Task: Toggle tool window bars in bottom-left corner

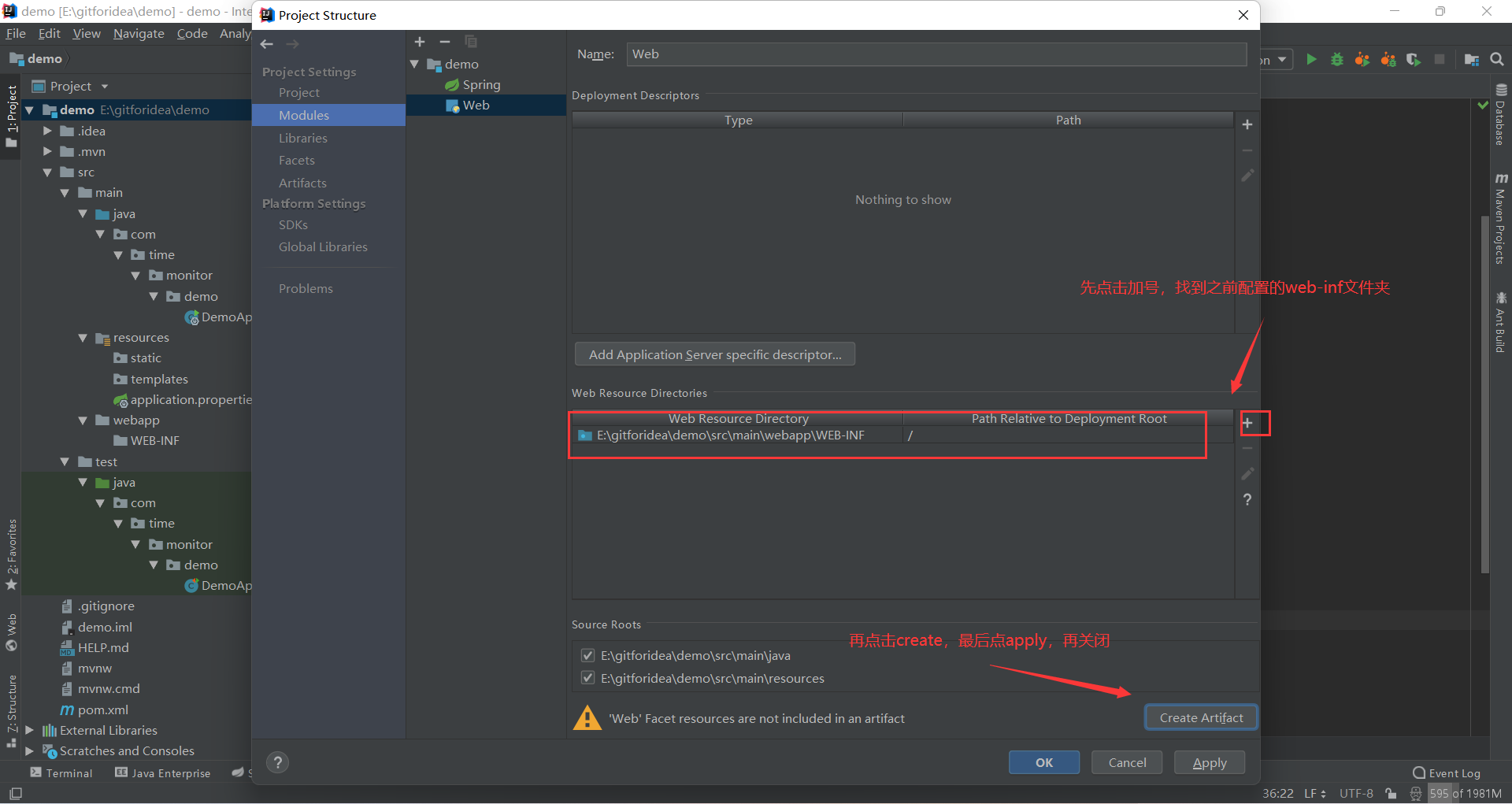Action: pyautogui.click(x=16, y=793)
